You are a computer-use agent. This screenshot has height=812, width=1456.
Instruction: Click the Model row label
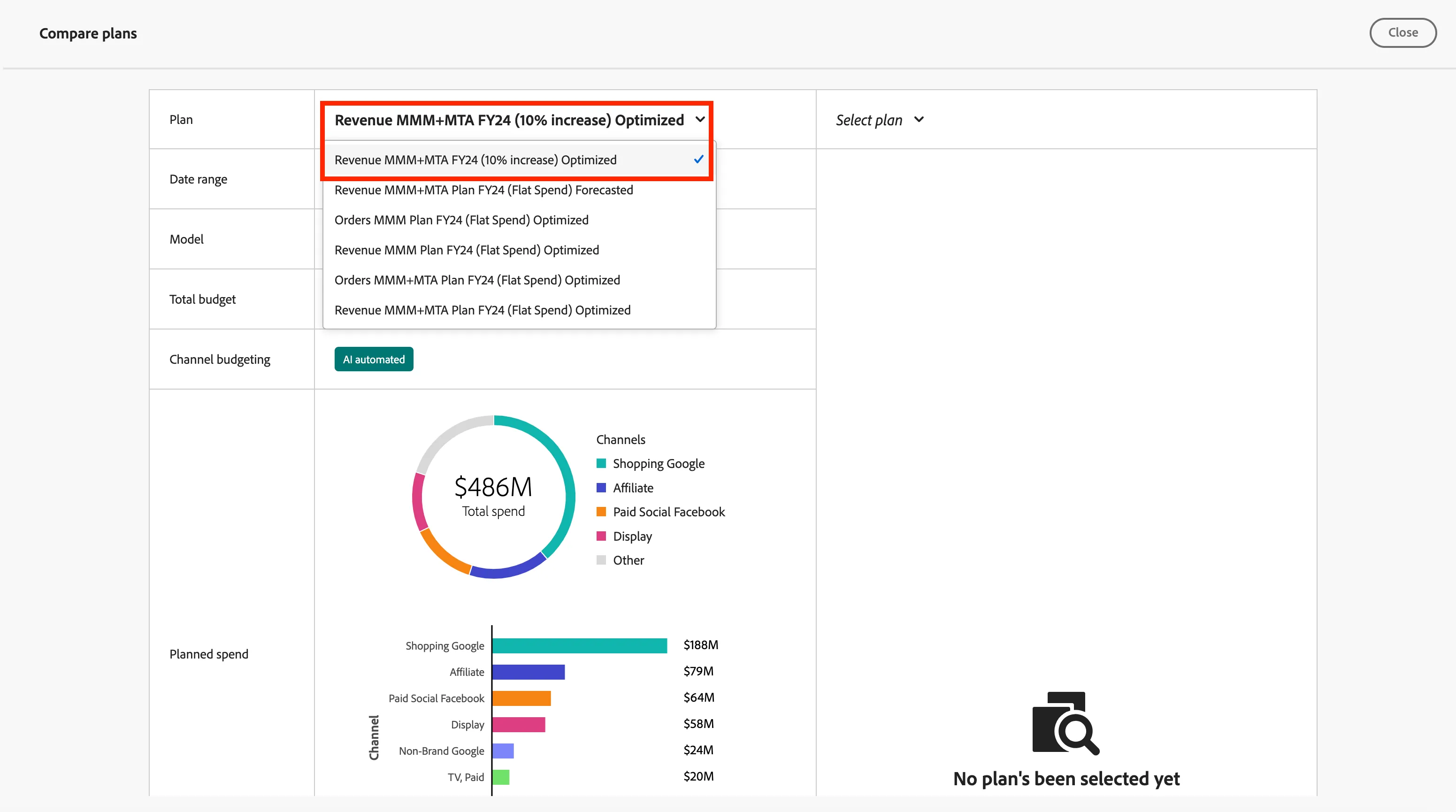tap(186, 239)
